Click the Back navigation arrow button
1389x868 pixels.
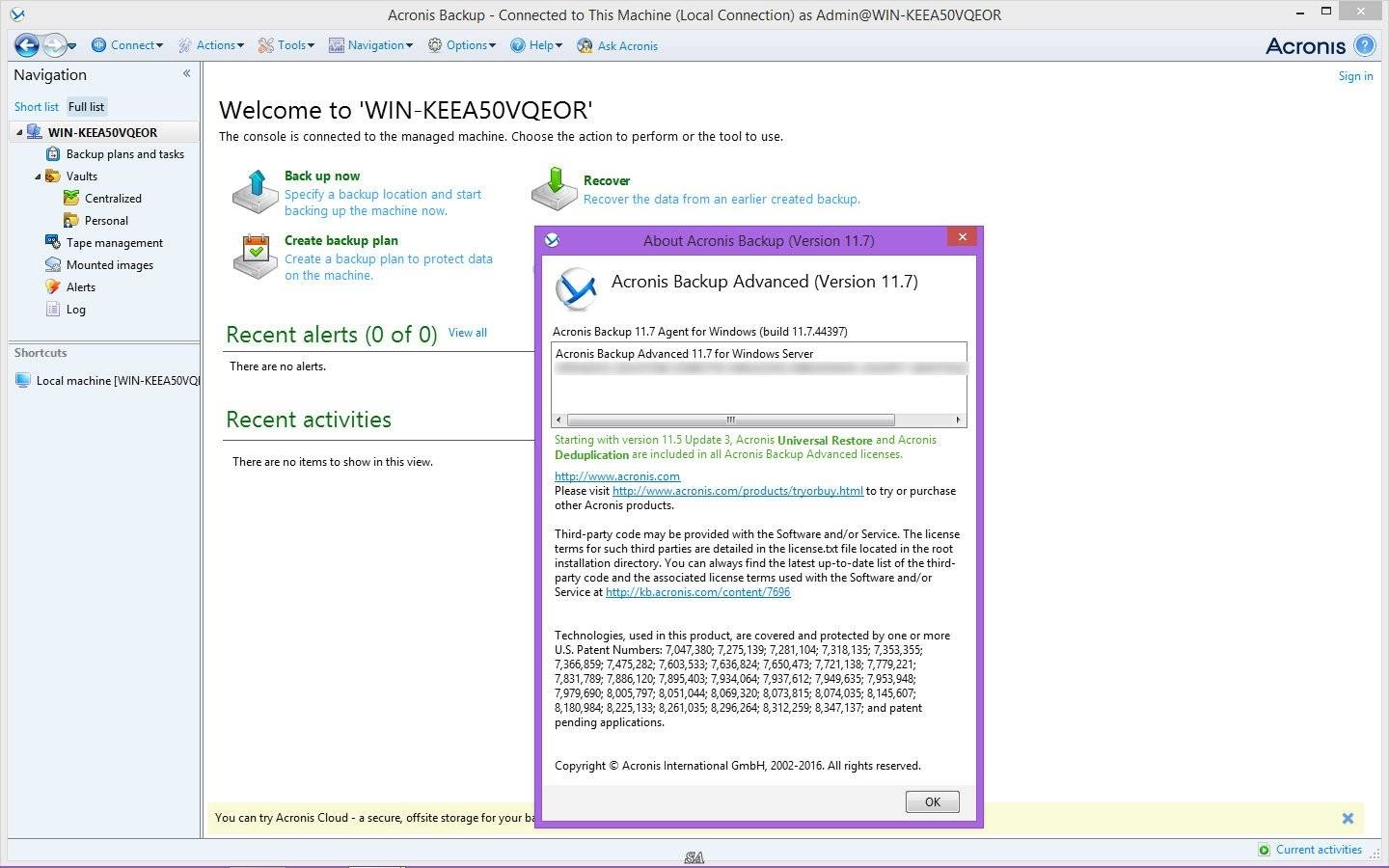pos(27,45)
